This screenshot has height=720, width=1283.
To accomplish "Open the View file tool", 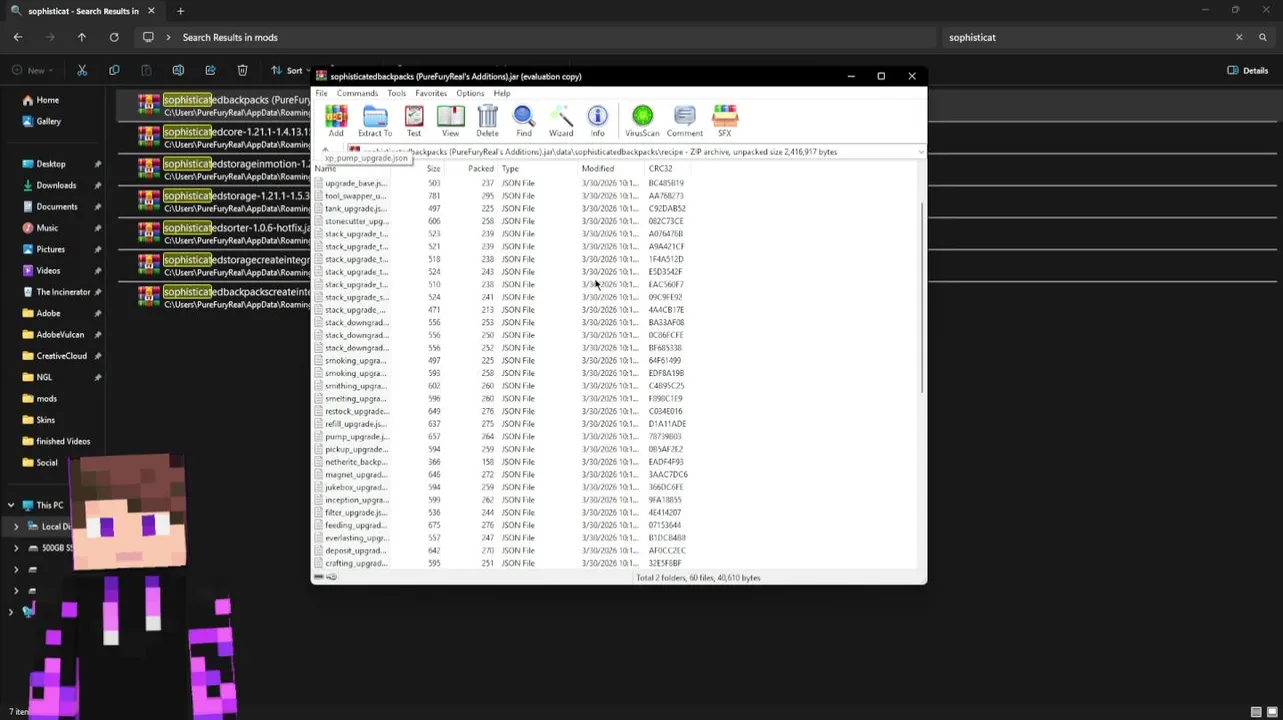I will click(451, 121).
